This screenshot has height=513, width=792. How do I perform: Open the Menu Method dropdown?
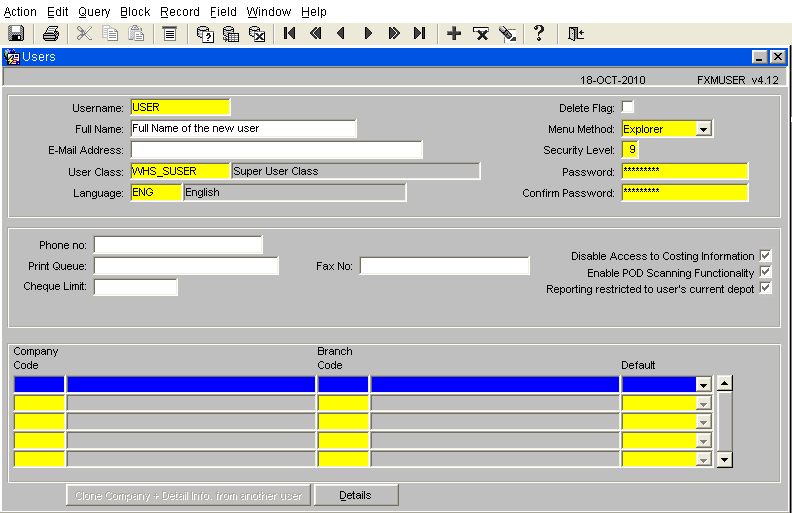(703, 129)
